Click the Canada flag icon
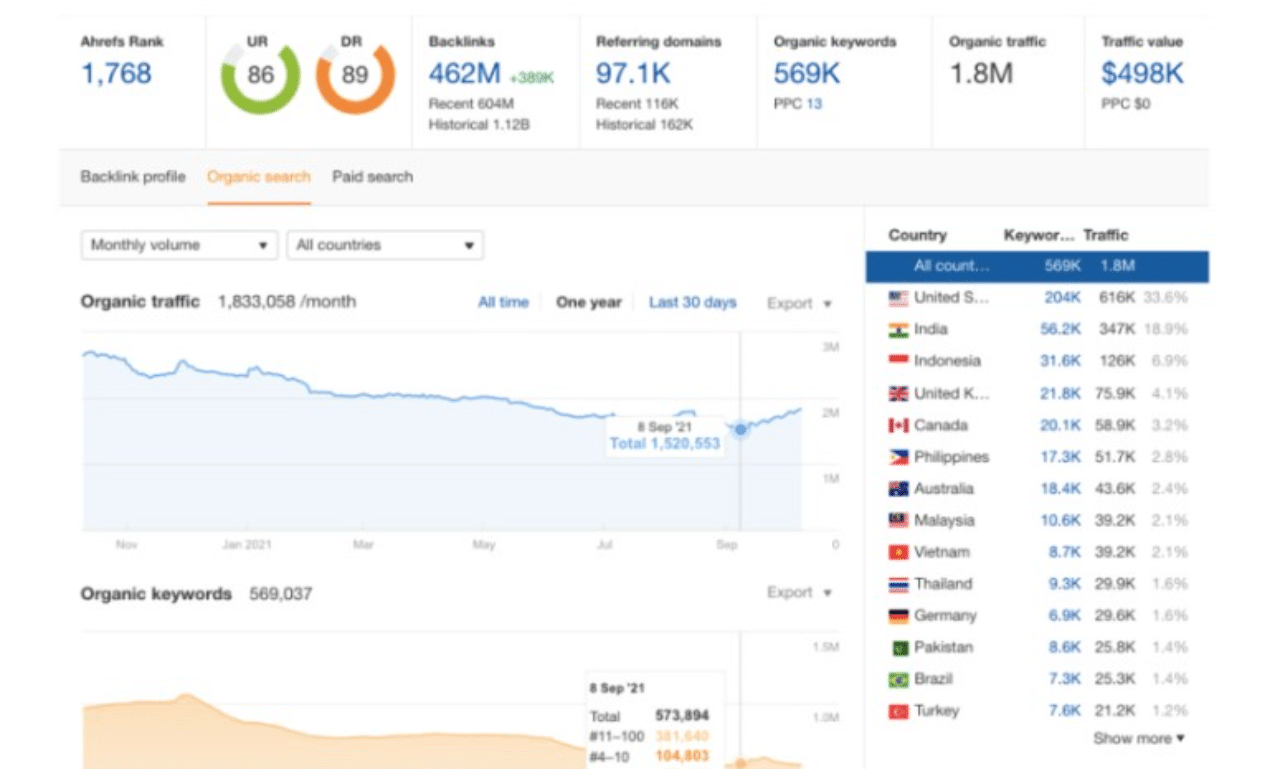 pos(898,425)
